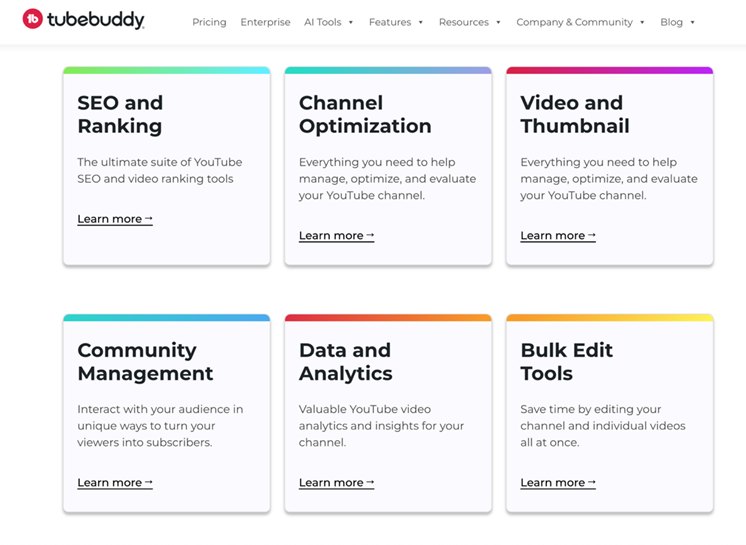
Task: Click the TubeBuddy logo icon
Action: tap(32, 20)
